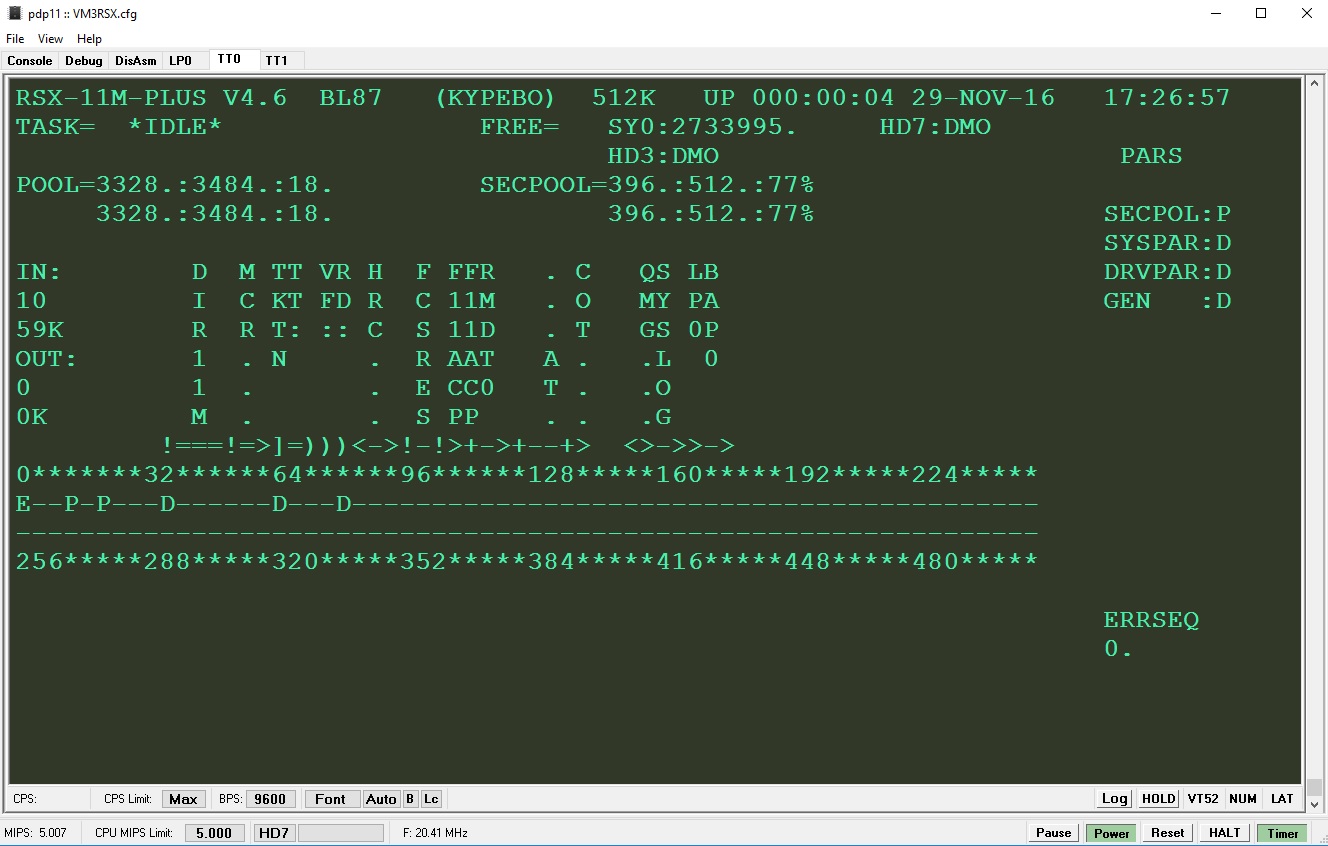Viewport: 1328px width, 846px height.
Task: Open the Font selector
Action: click(330, 799)
